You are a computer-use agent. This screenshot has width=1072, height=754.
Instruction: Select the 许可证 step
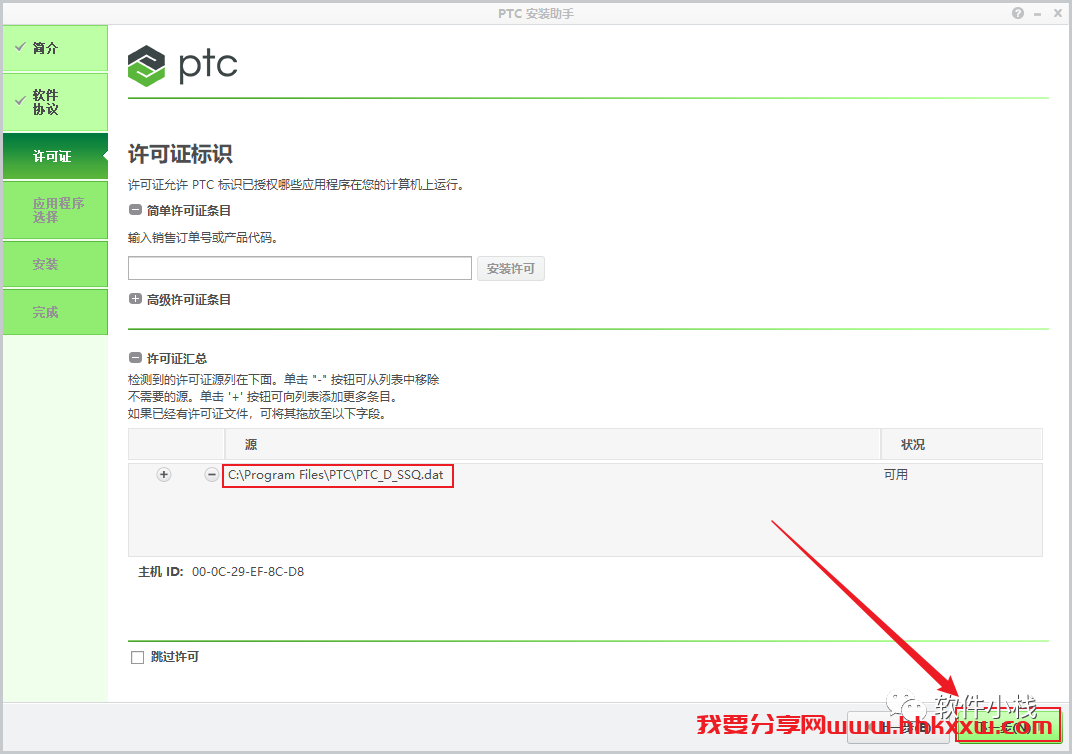(55, 157)
